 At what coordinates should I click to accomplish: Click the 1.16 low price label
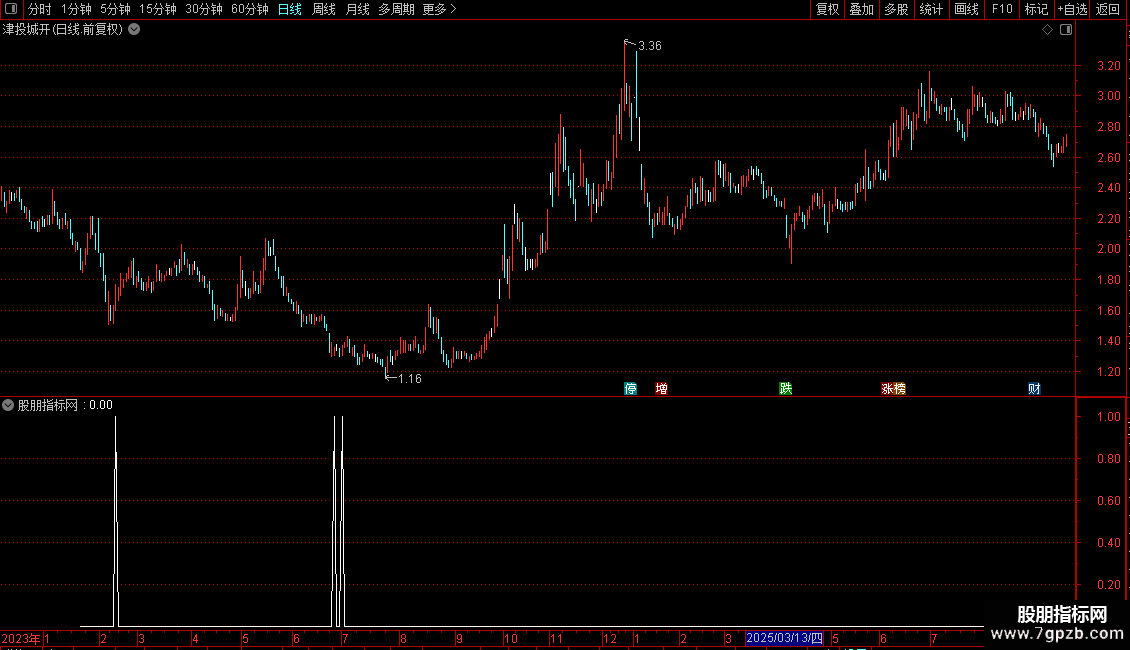click(409, 379)
